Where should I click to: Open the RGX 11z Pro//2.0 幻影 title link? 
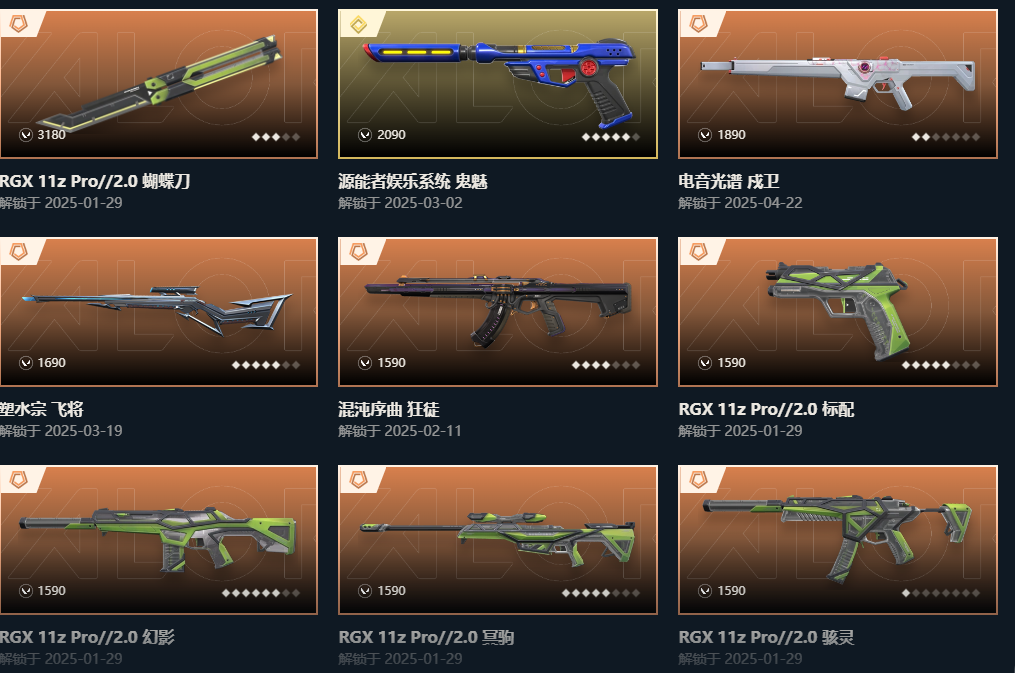[87, 637]
